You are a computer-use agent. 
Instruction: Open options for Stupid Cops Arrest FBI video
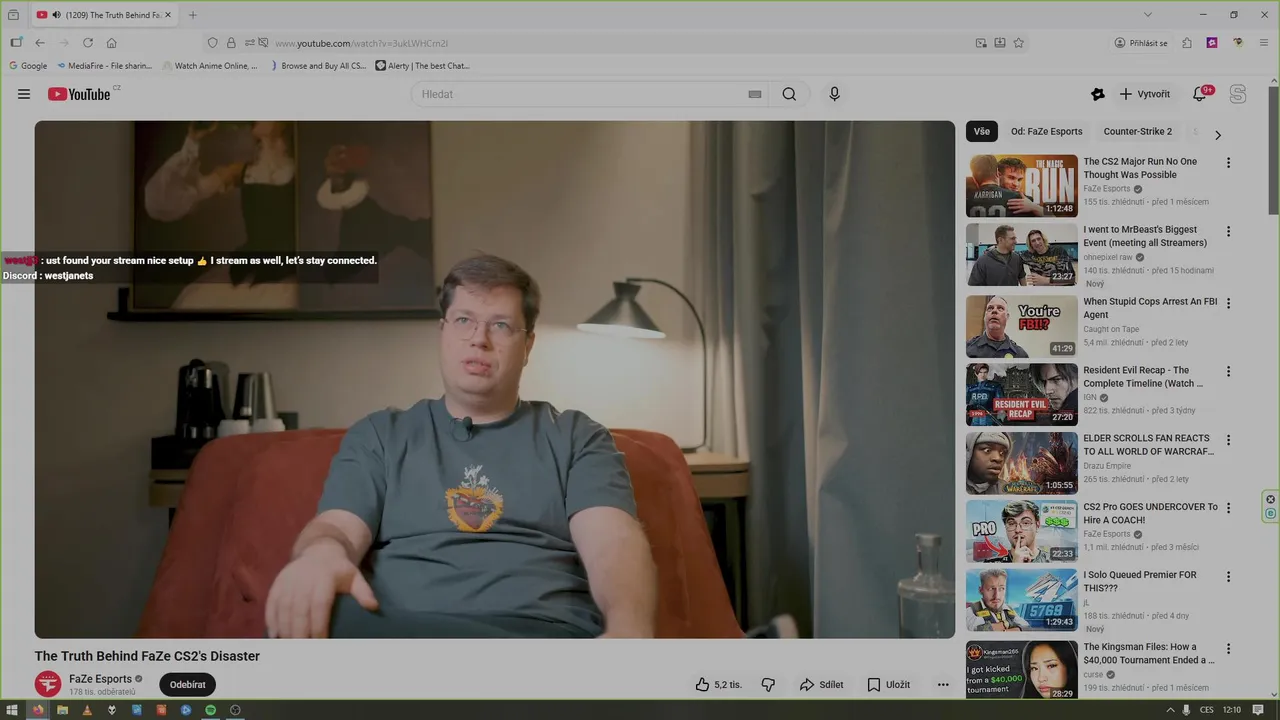[x=1228, y=303]
